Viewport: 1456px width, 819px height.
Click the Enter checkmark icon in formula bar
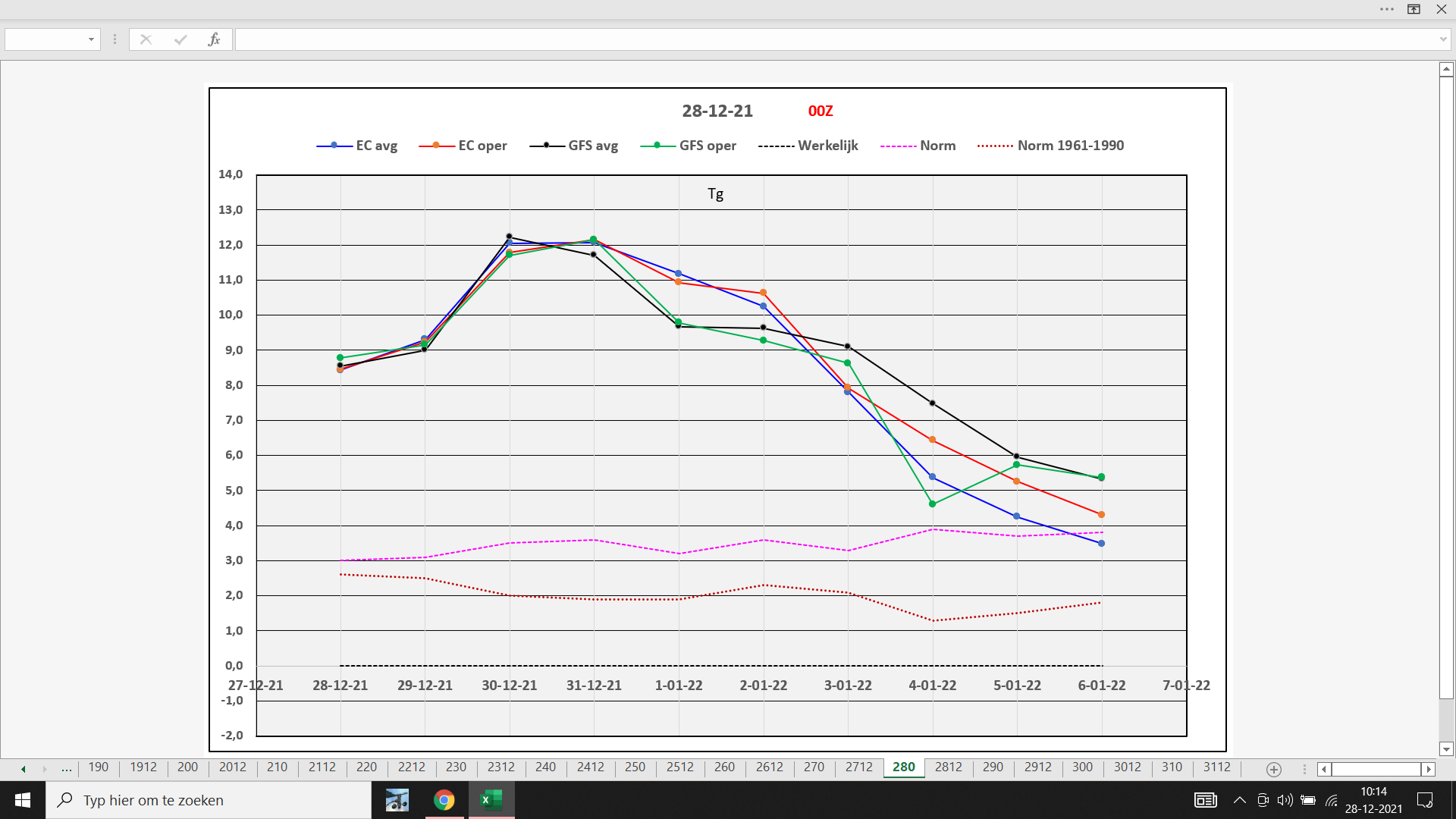pos(180,39)
